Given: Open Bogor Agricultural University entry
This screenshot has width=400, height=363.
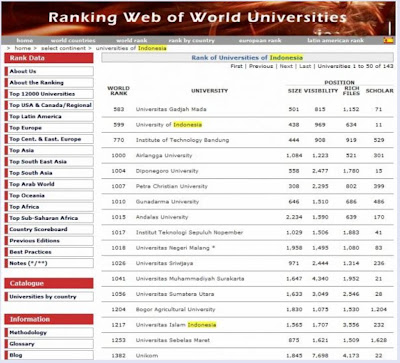Looking at the screenshot, I should click(175, 309).
